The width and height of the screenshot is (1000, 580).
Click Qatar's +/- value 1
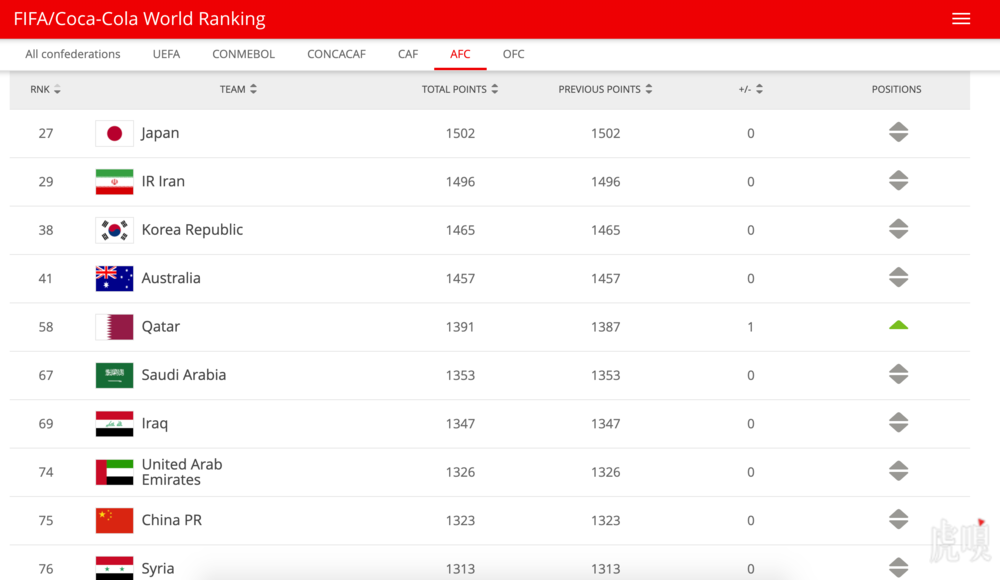tap(751, 327)
